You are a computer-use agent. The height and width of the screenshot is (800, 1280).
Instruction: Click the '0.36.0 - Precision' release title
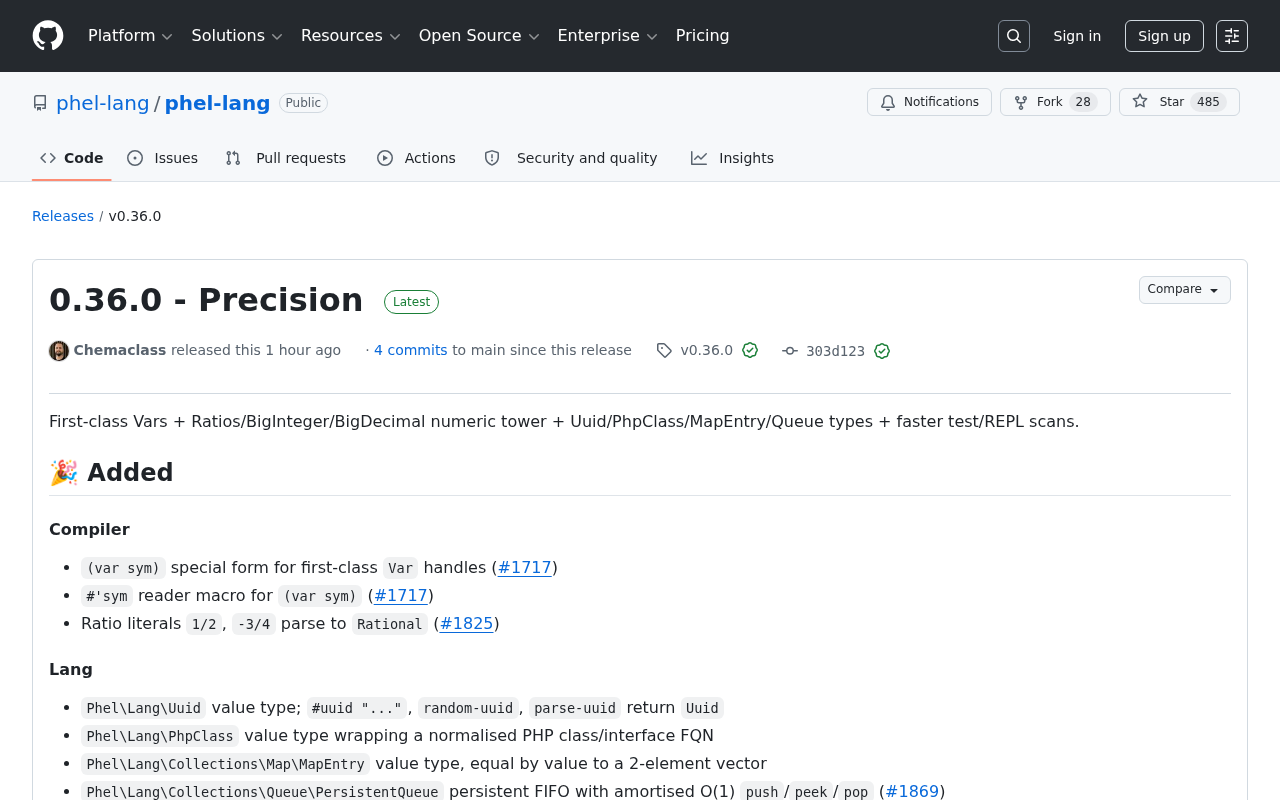click(x=206, y=300)
